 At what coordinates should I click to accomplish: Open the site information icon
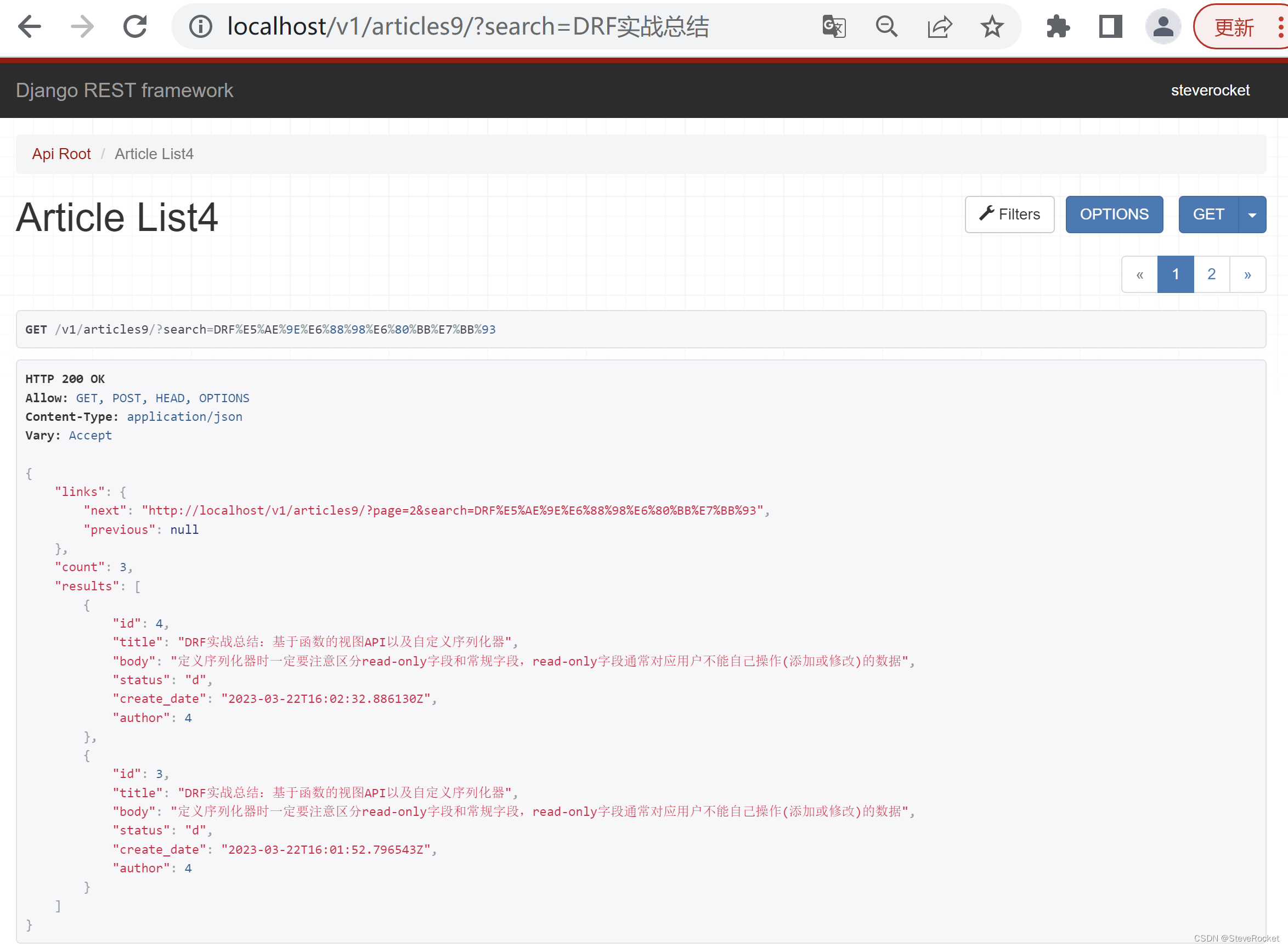click(x=201, y=26)
